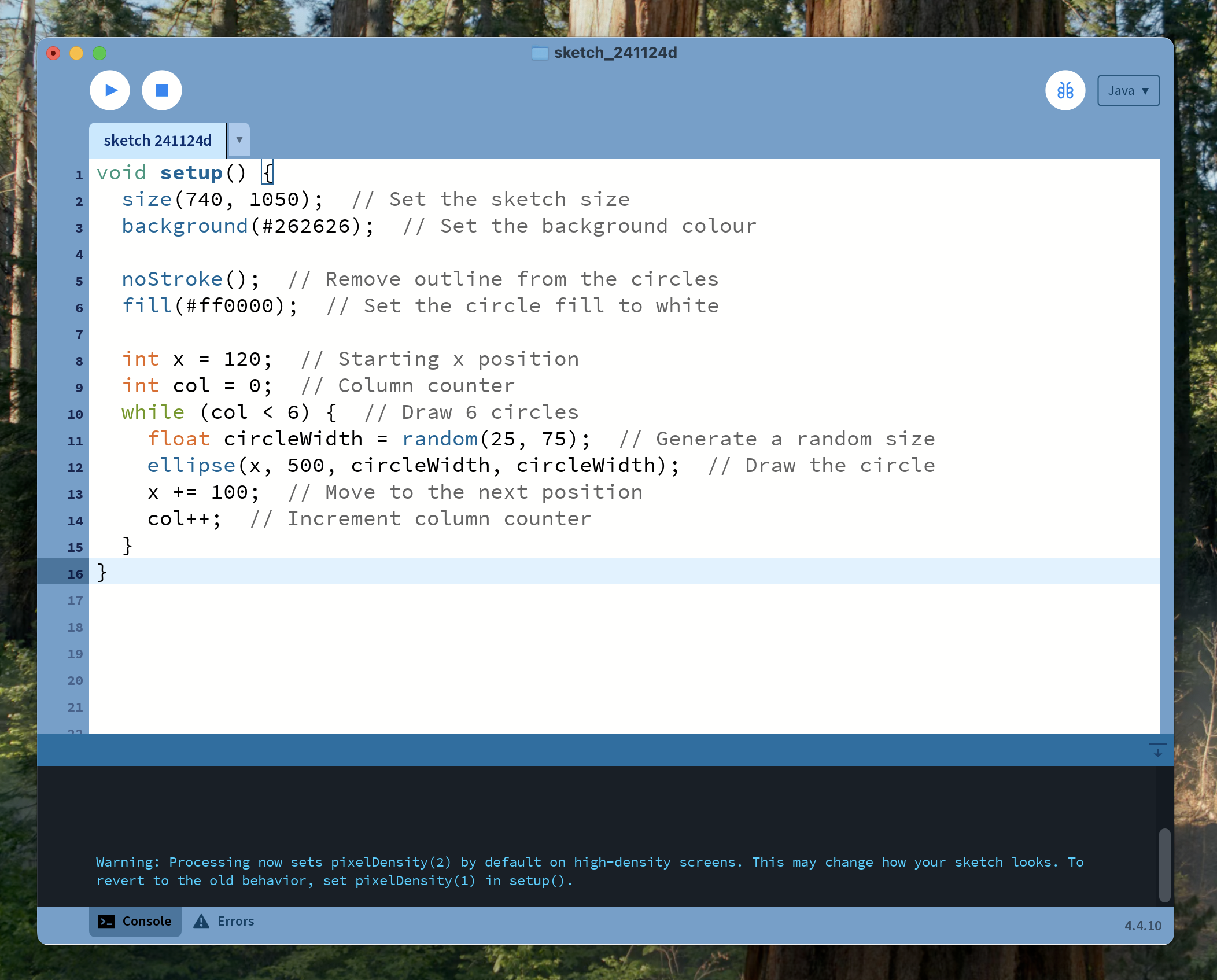
Task: Place cursor on the #262626 background color
Action: (x=307, y=226)
